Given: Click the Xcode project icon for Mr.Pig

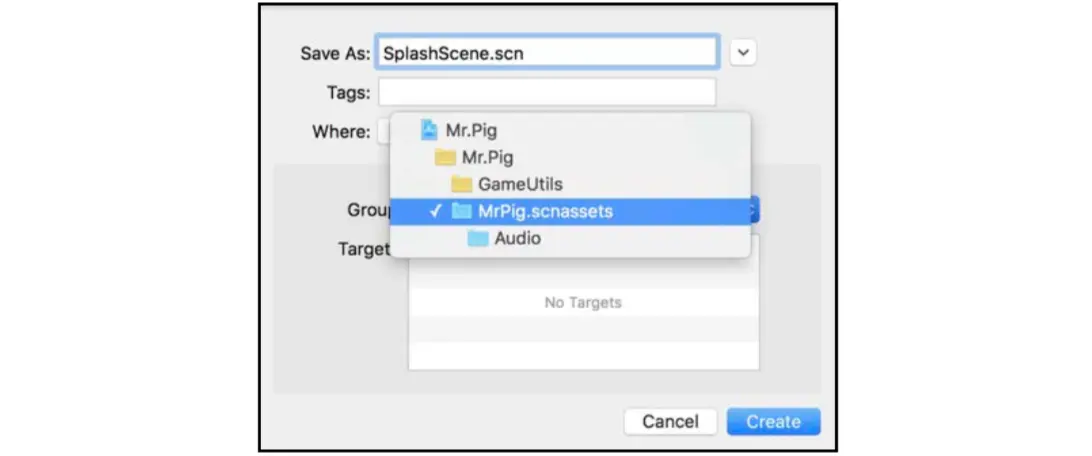Looking at the screenshot, I should (429, 129).
